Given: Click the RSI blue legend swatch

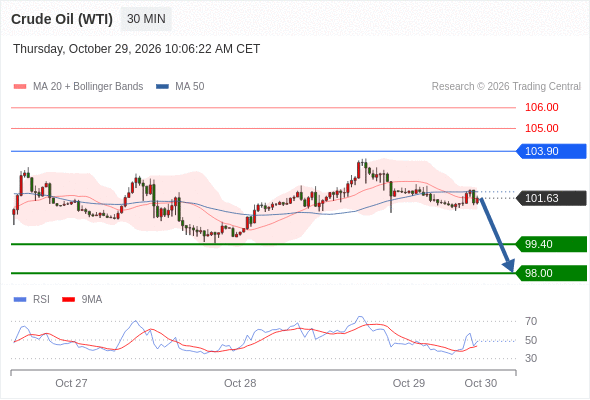Looking at the screenshot, I should tap(20, 300).
